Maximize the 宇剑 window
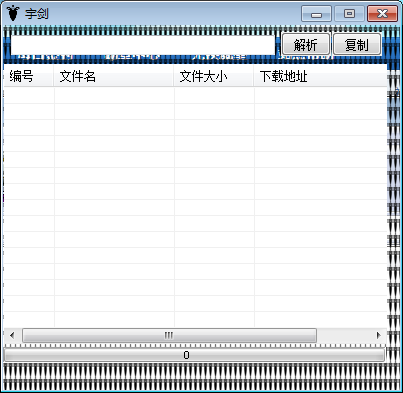Viewport: 403px width, 393px height. pyautogui.click(x=349, y=14)
